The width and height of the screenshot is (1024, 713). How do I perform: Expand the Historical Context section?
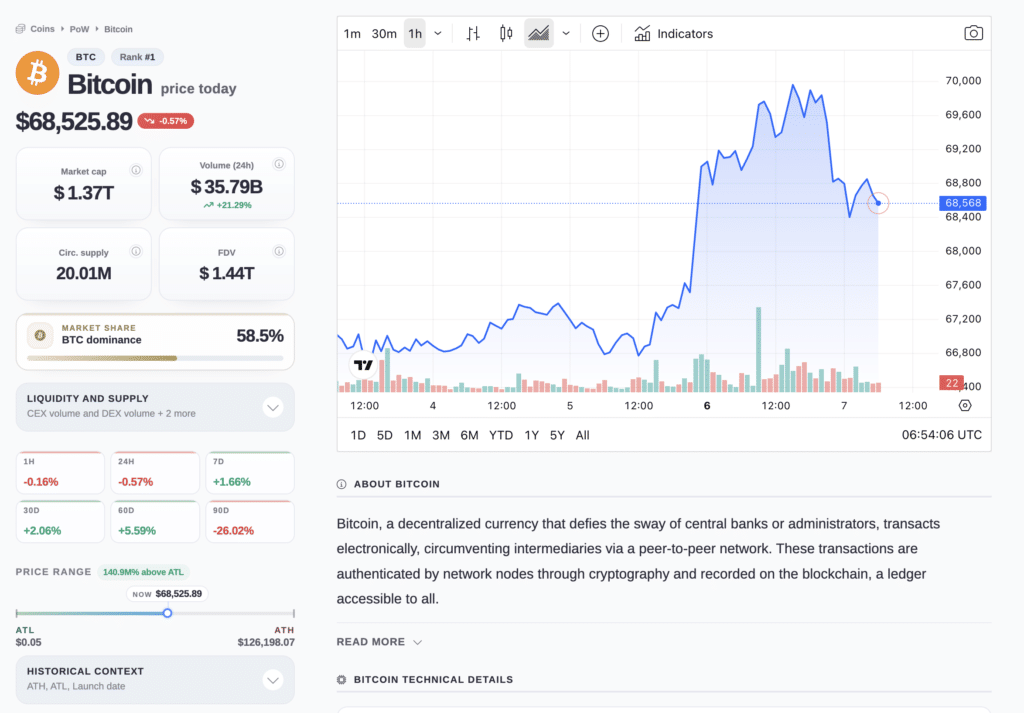coord(273,680)
